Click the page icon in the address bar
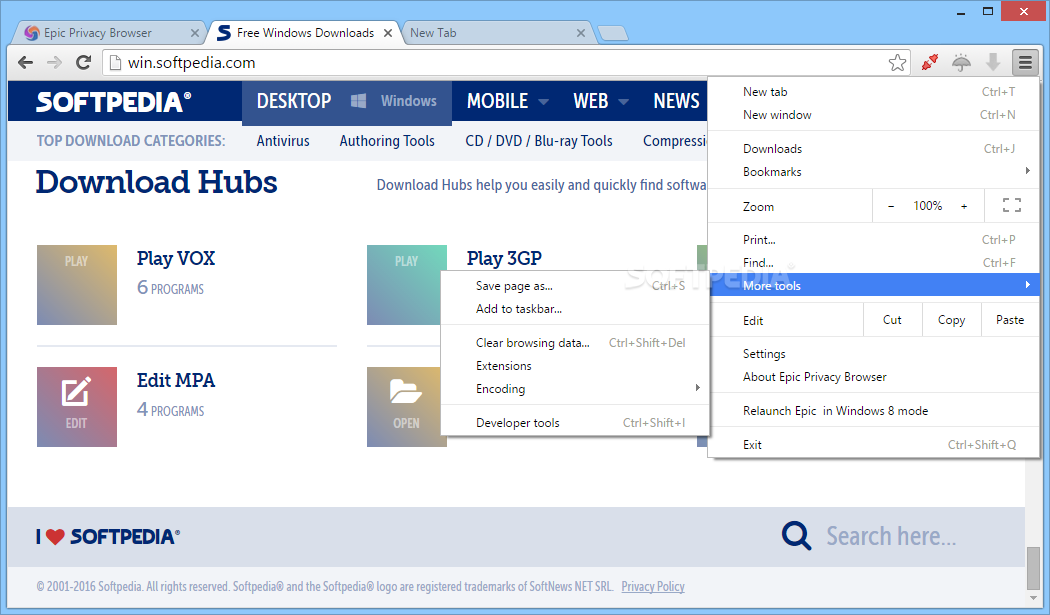The height and width of the screenshot is (615, 1050). 115,63
